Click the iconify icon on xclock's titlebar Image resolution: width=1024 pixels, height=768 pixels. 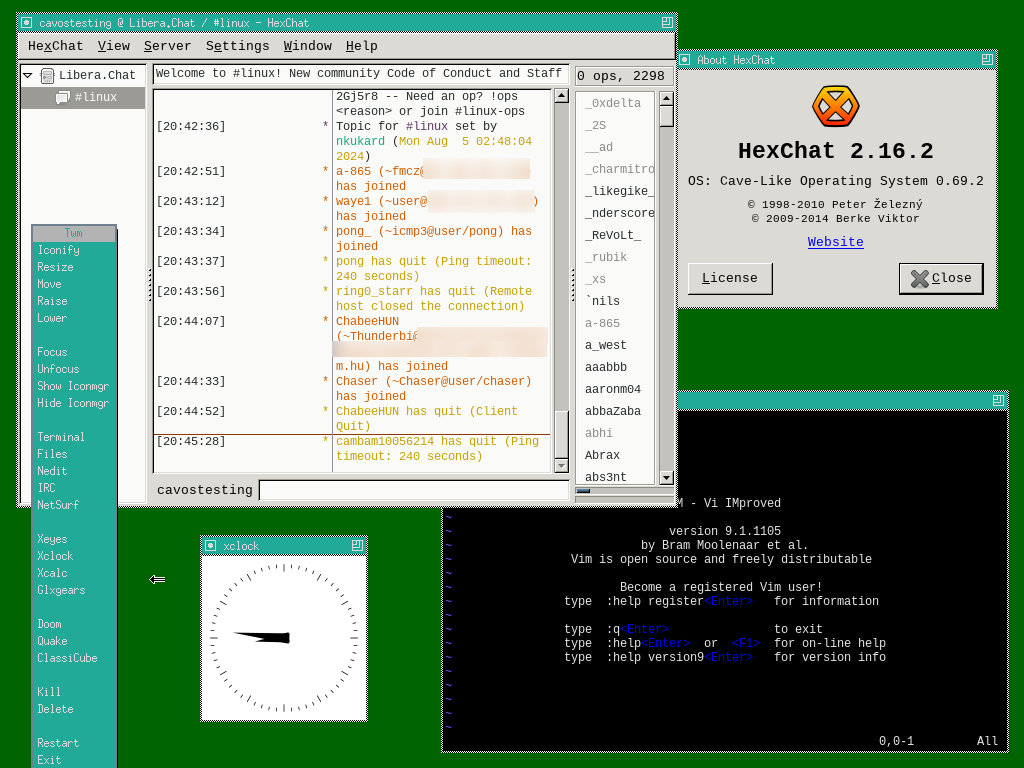[212, 545]
